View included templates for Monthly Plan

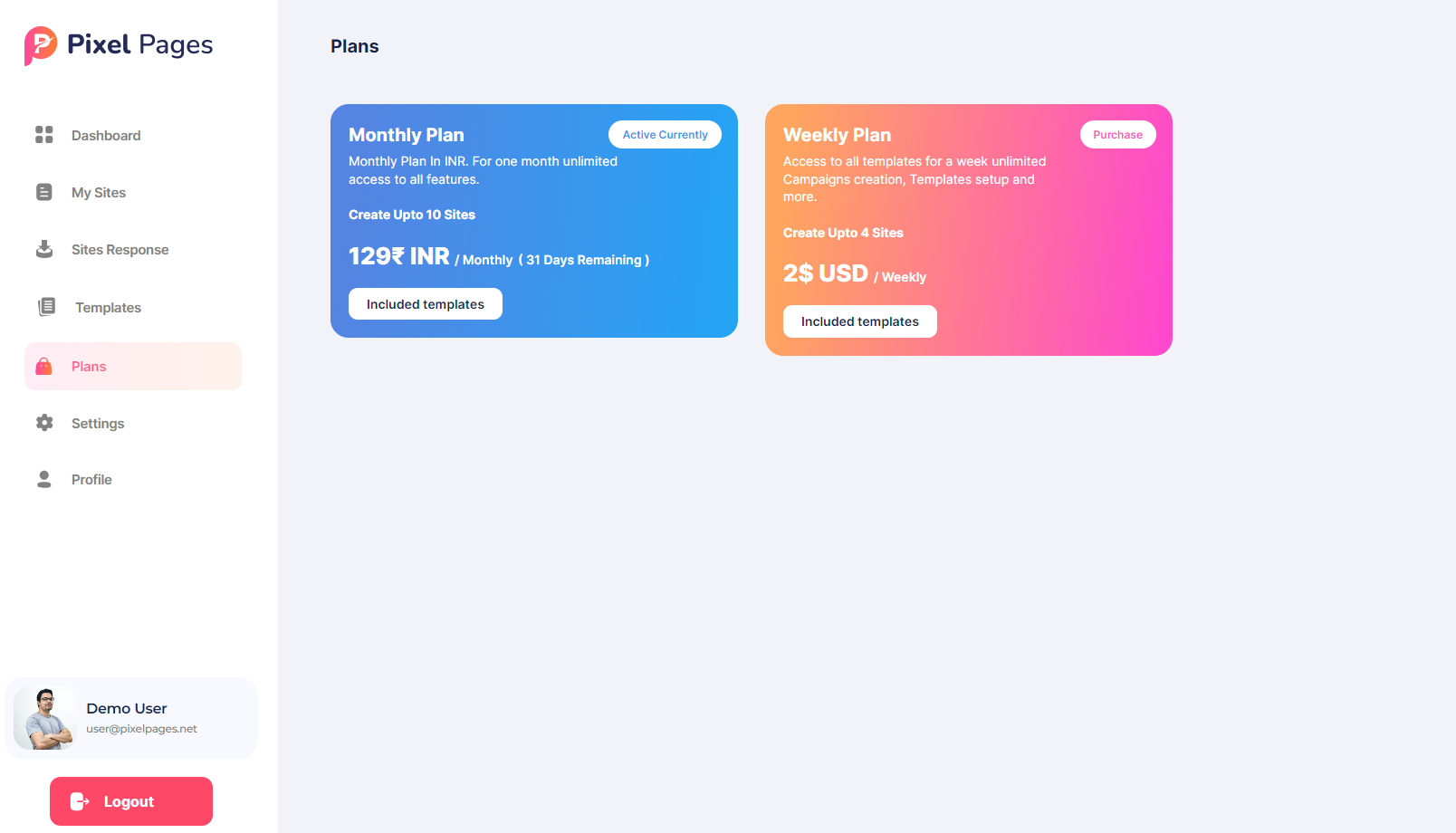click(x=426, y=304)
